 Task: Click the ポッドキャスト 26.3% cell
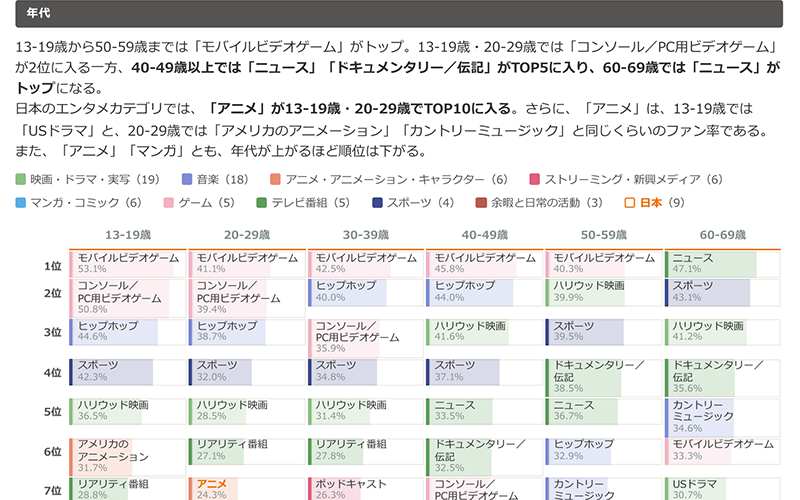pos(366,489)
